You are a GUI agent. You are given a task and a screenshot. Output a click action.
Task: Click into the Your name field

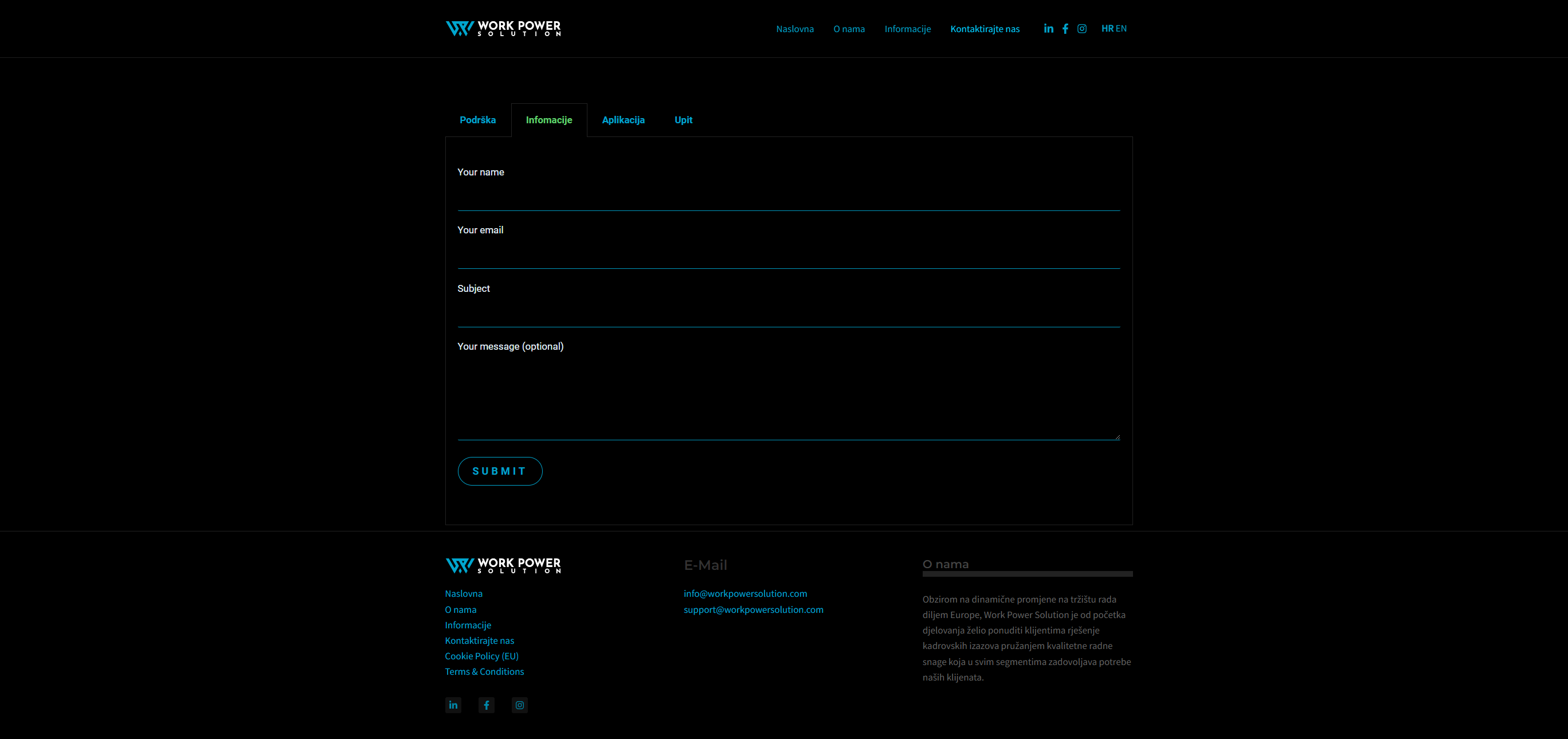pyautogui.click(x=788, y=197)
